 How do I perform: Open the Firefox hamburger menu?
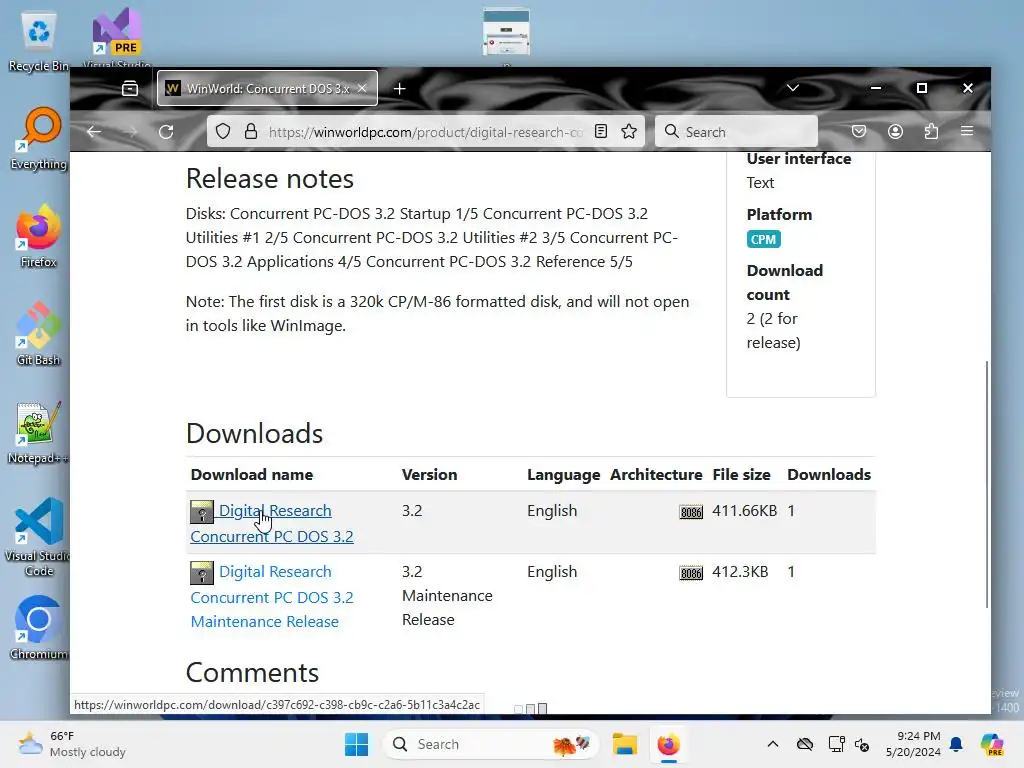click(967, 132)
